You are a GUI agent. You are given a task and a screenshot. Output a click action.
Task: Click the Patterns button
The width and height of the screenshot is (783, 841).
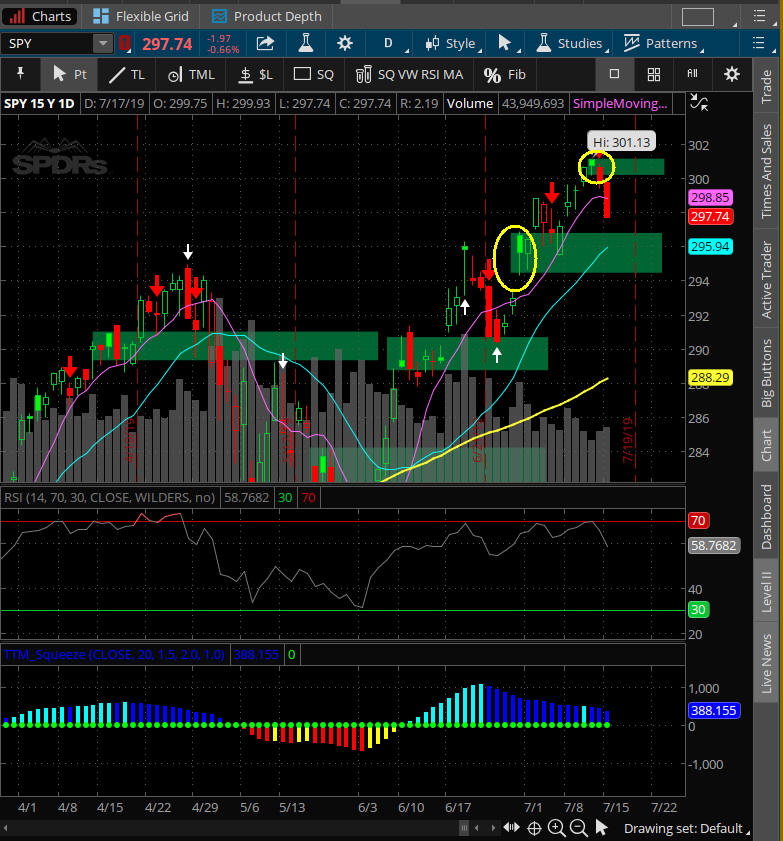pos(660,43)
